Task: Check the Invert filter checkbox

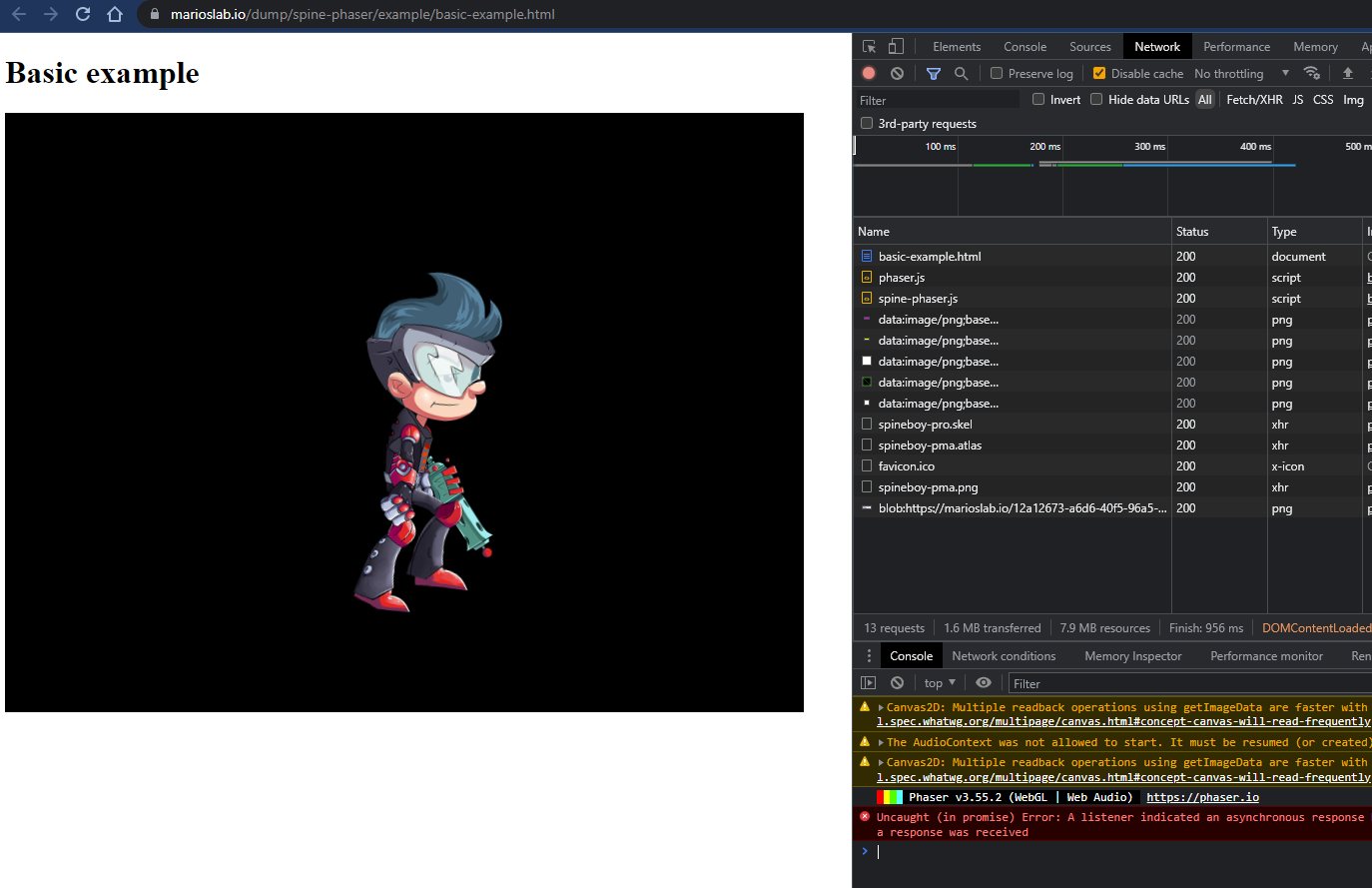Action: 1038,99
